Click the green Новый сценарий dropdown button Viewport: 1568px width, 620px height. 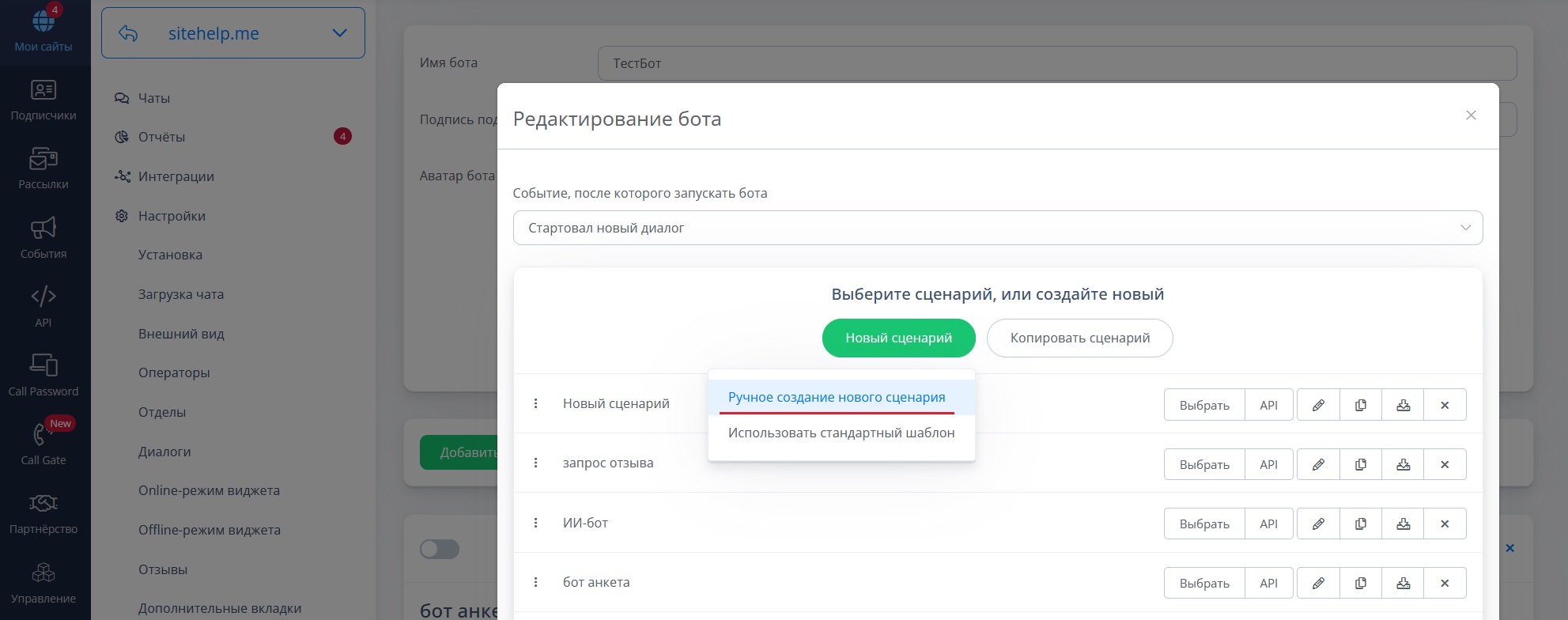point(899,338)
